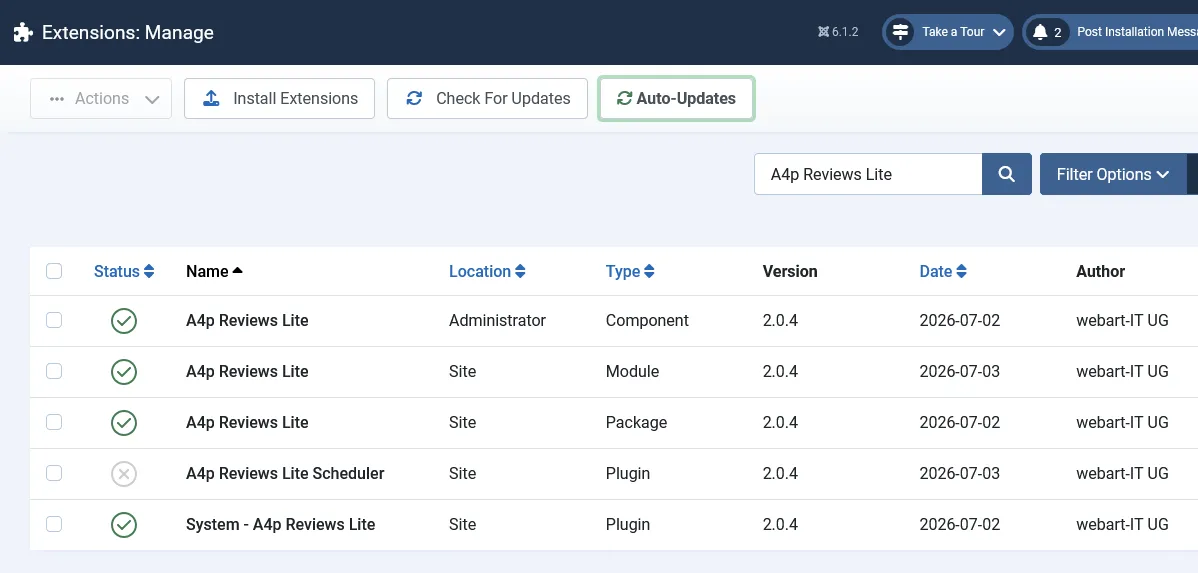Screen dimensions: 1198x573
Task: Check the A4p Reviews Lite Package row checkbox
Action: pos(54,422)
